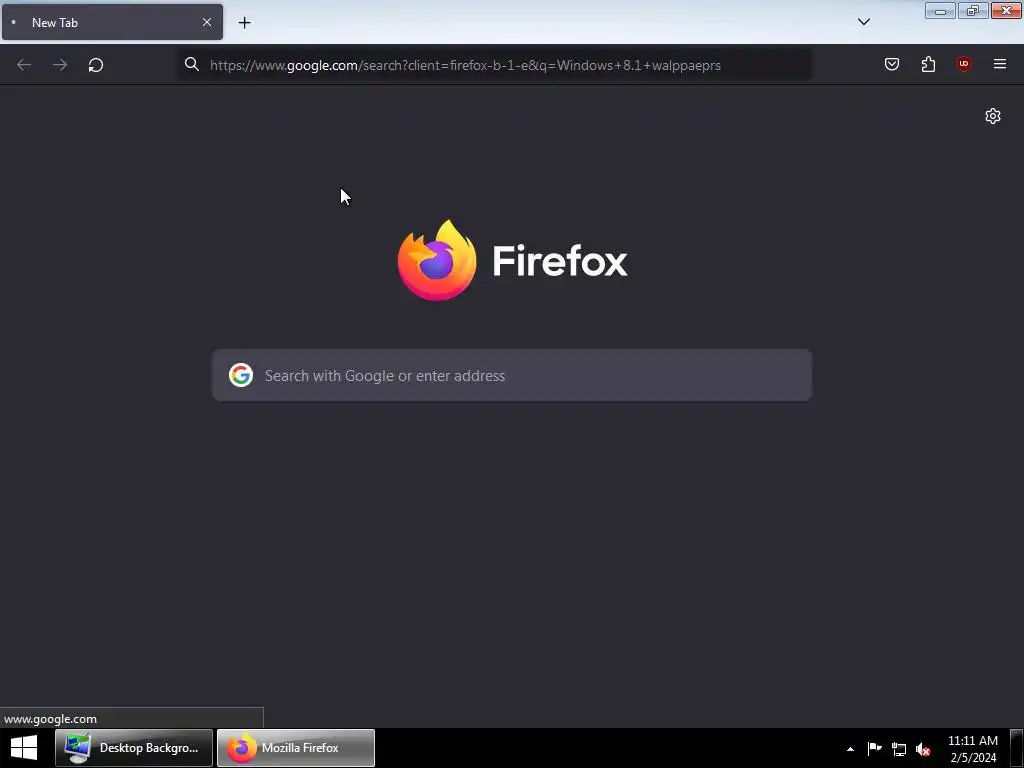Open Firefox application hamburger menu

click(1000, 64)
